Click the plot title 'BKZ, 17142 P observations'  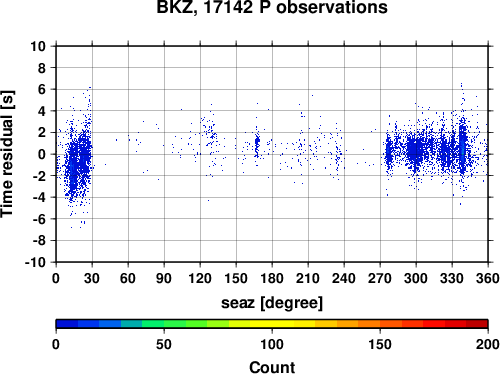coord(272,7)
